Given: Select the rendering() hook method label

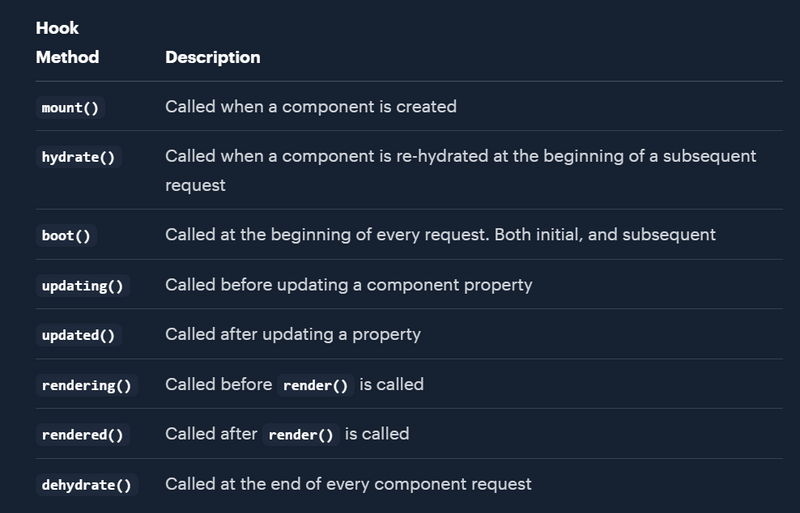Looking at the screenshot, I should pyautogui.click(x=86, y=385).
